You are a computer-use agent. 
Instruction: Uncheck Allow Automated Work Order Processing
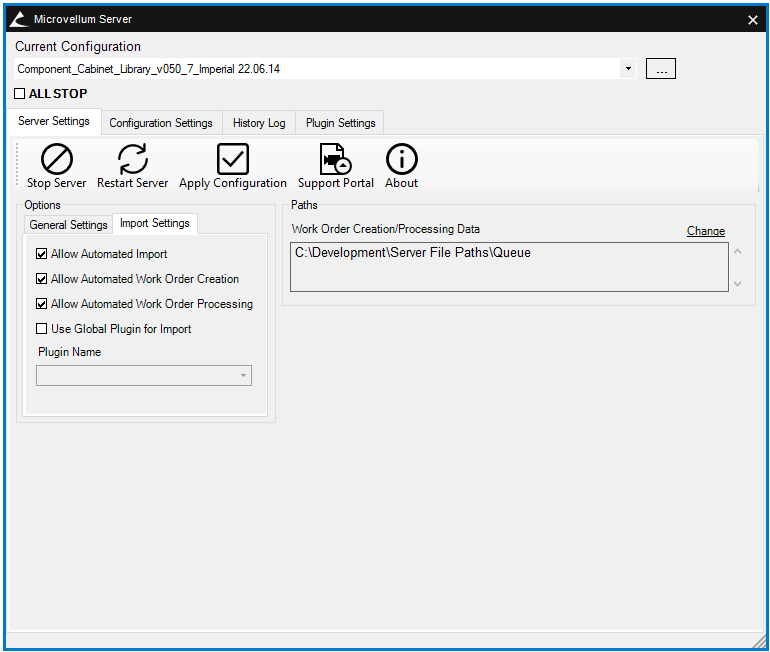point(42,304)
